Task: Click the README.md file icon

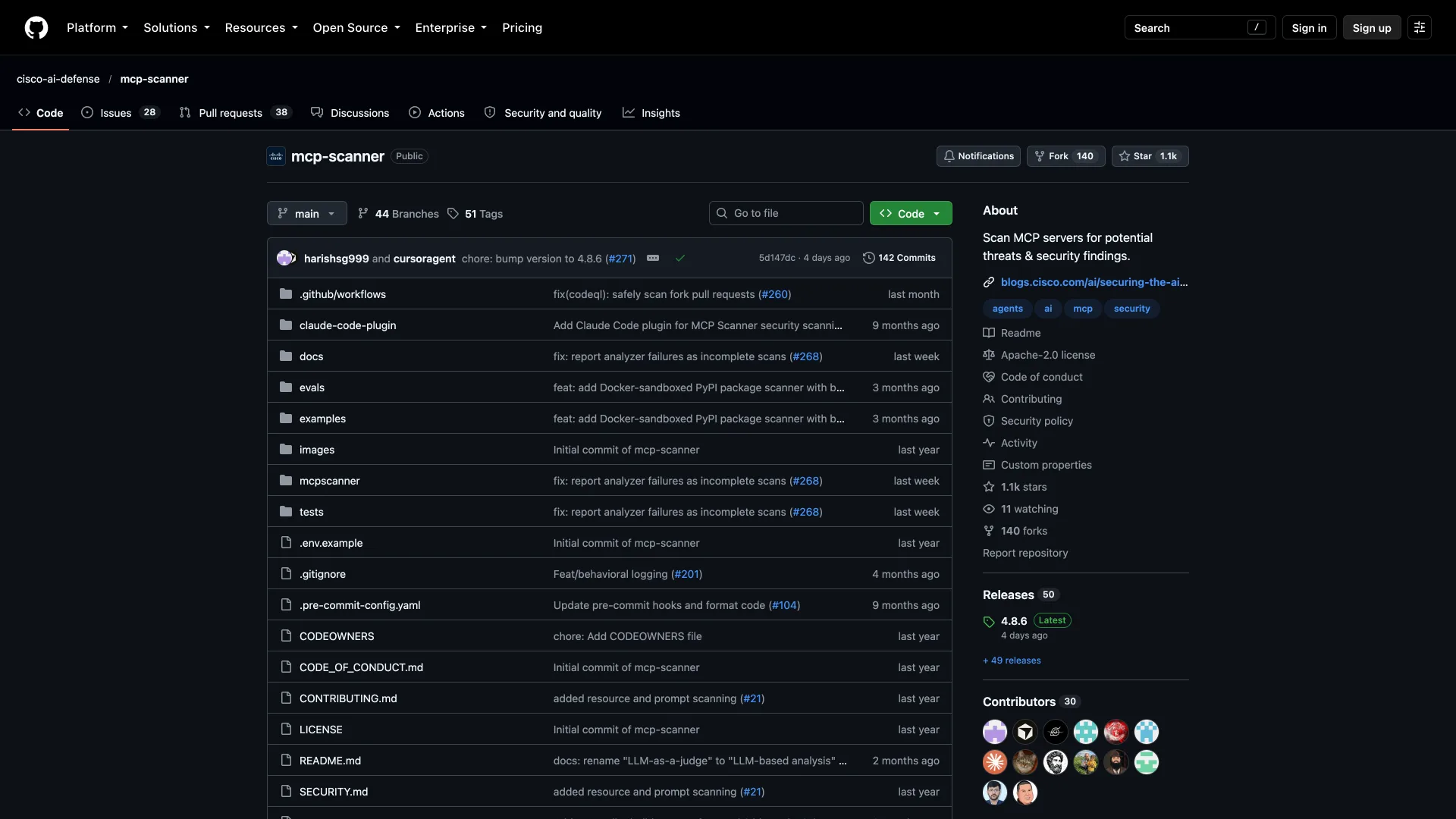Action: click(x=286, y=760)
